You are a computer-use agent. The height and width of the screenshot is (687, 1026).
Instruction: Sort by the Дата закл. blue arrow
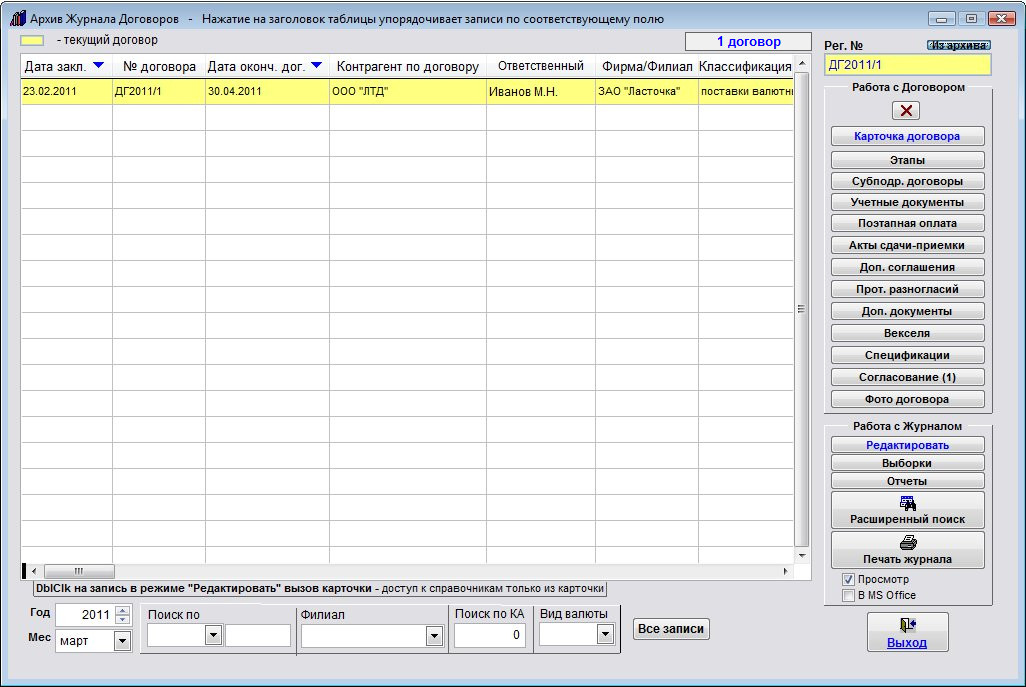click(x=99, y=65)
